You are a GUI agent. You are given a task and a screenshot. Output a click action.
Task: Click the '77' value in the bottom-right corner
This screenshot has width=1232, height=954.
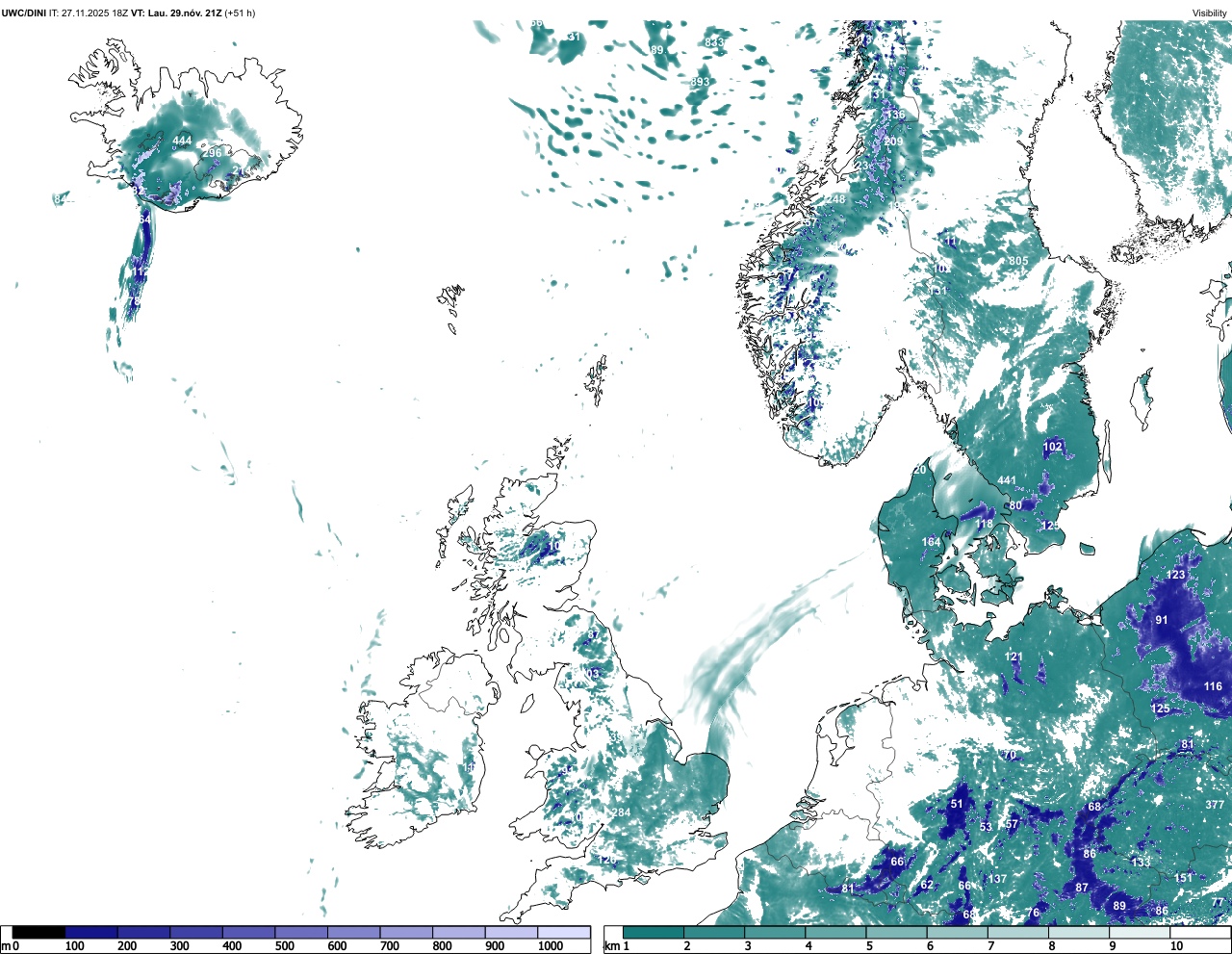pyautogui.click(x=1218, y=902)
